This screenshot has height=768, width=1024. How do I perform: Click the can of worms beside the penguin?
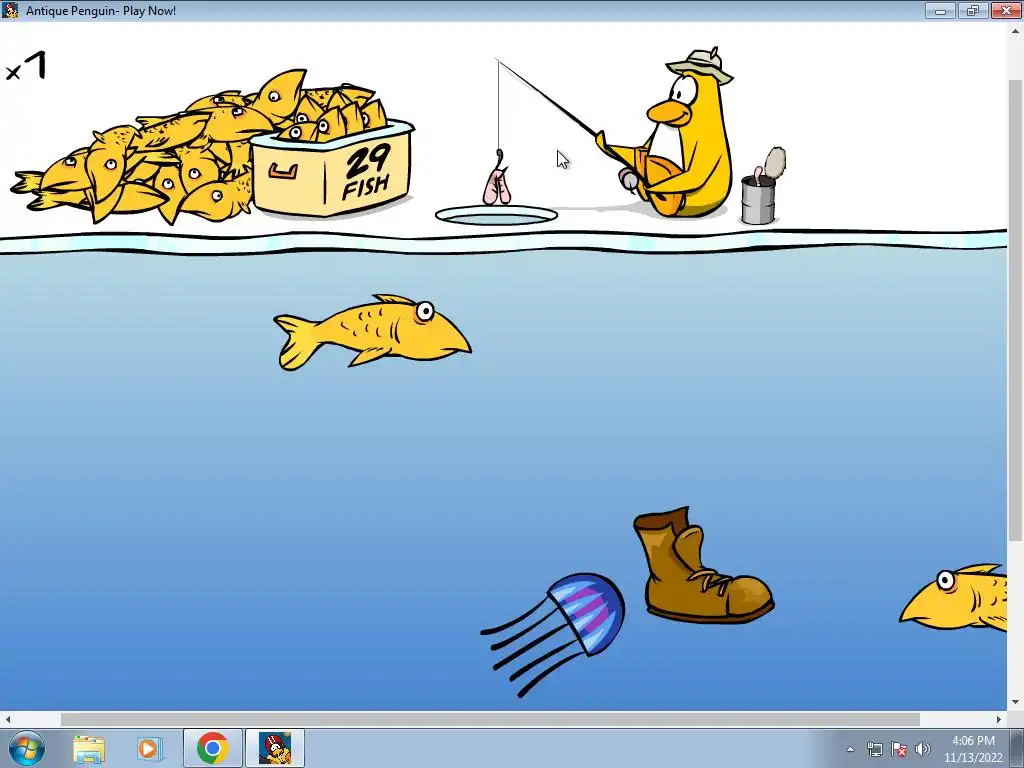[762, 187]
